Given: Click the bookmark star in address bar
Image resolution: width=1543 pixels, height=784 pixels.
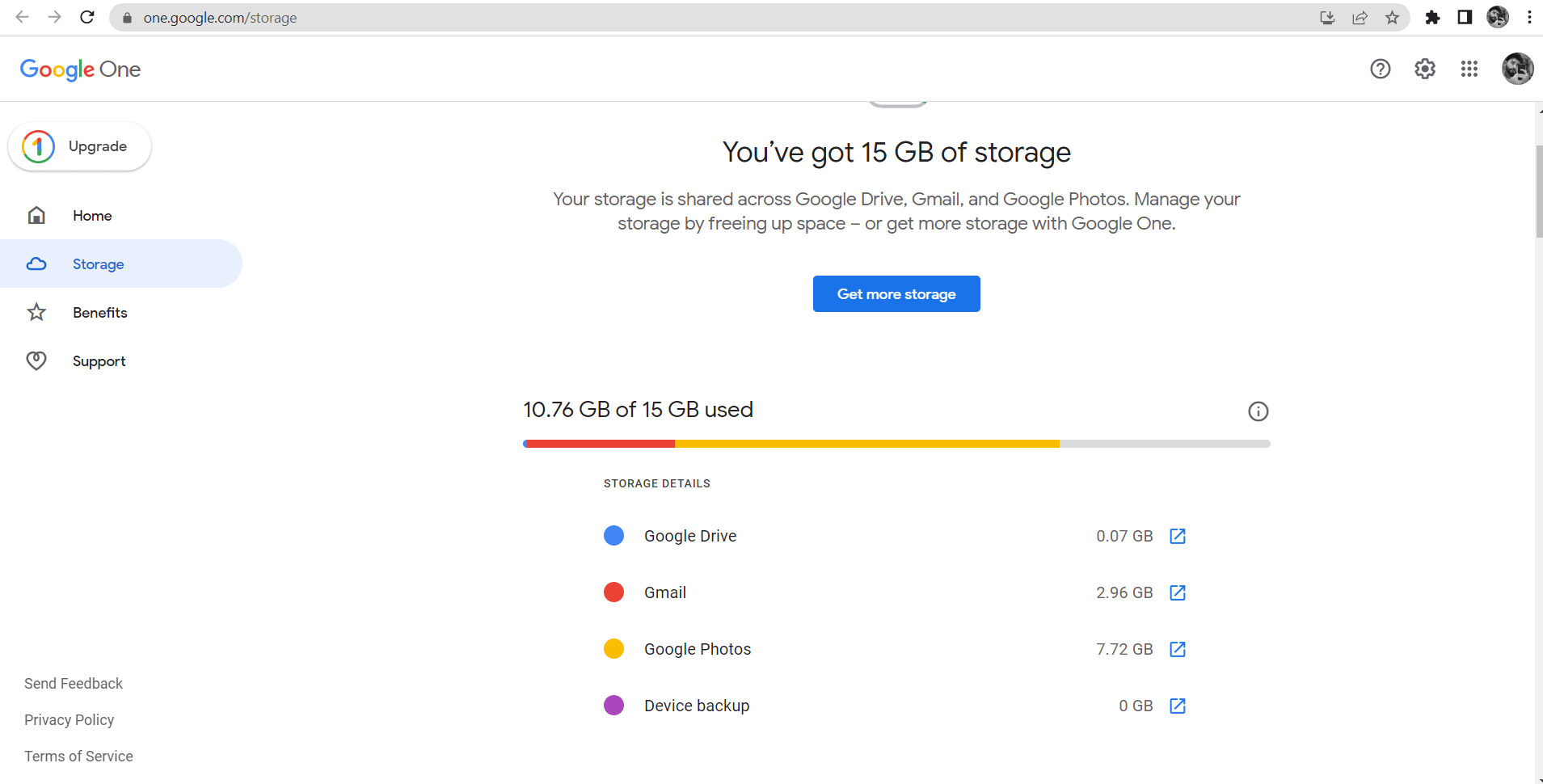Looking at the screenshot, I should [x=1392, y=18].
